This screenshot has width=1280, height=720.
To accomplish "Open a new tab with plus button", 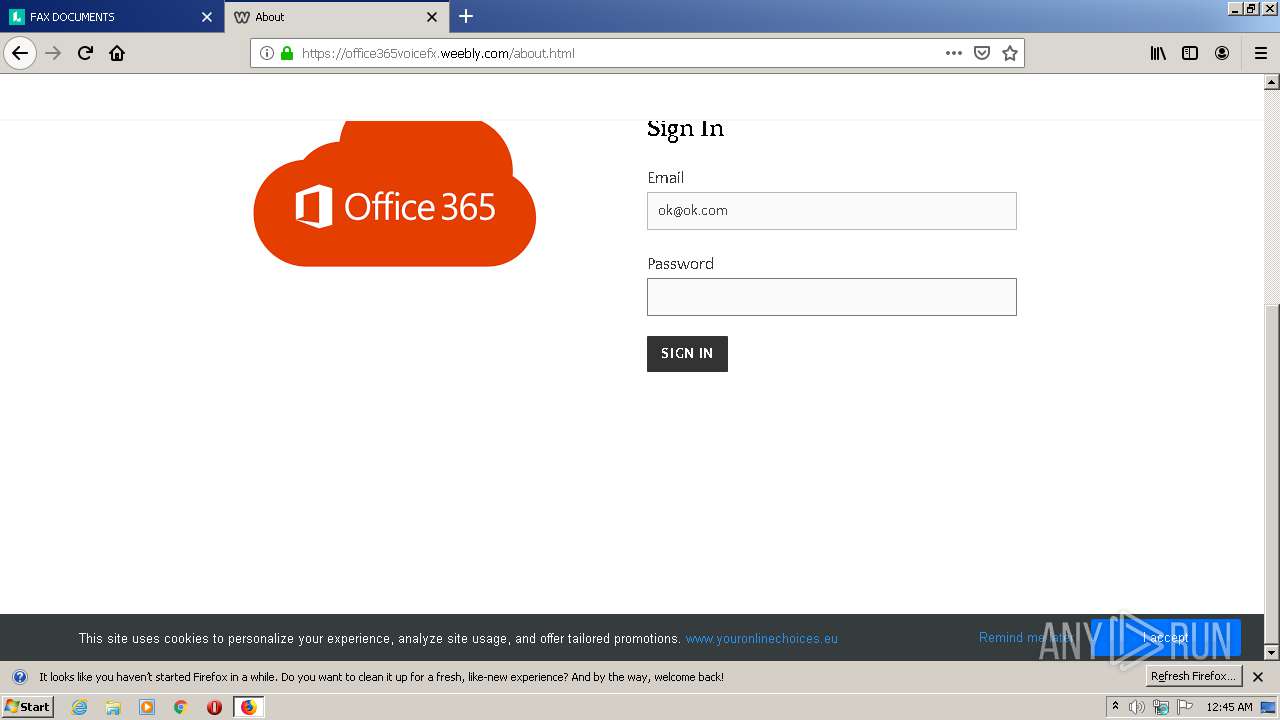I will pyautogui.click(x=466, y=16).
